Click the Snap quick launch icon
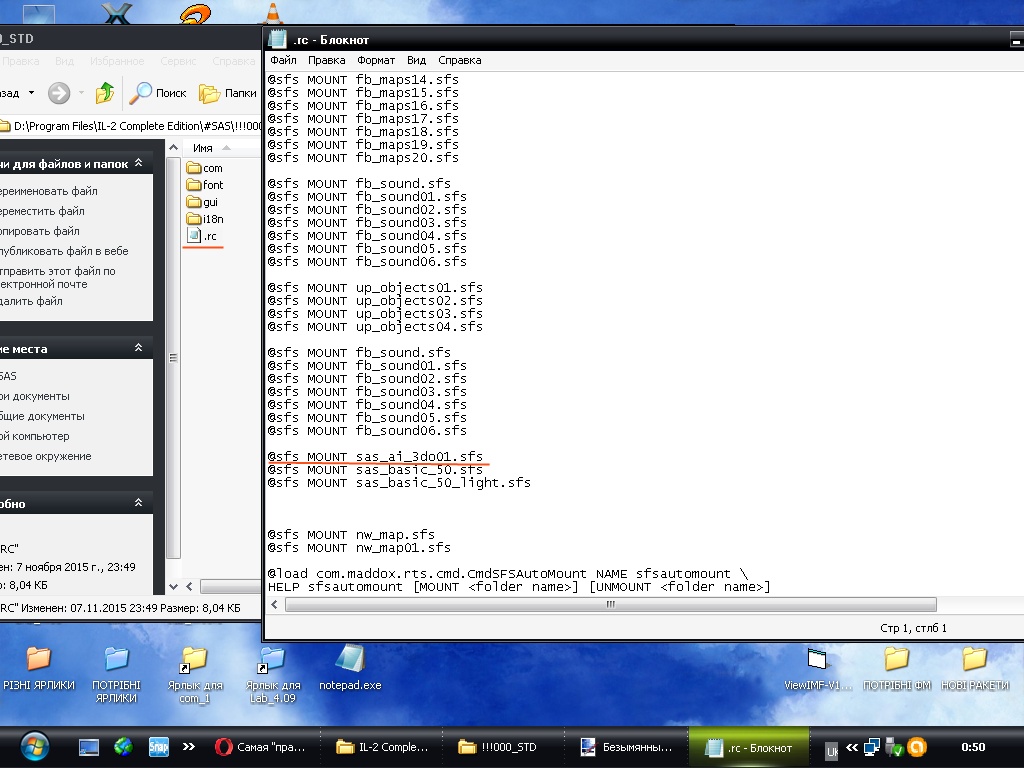 tap(158, 746)
